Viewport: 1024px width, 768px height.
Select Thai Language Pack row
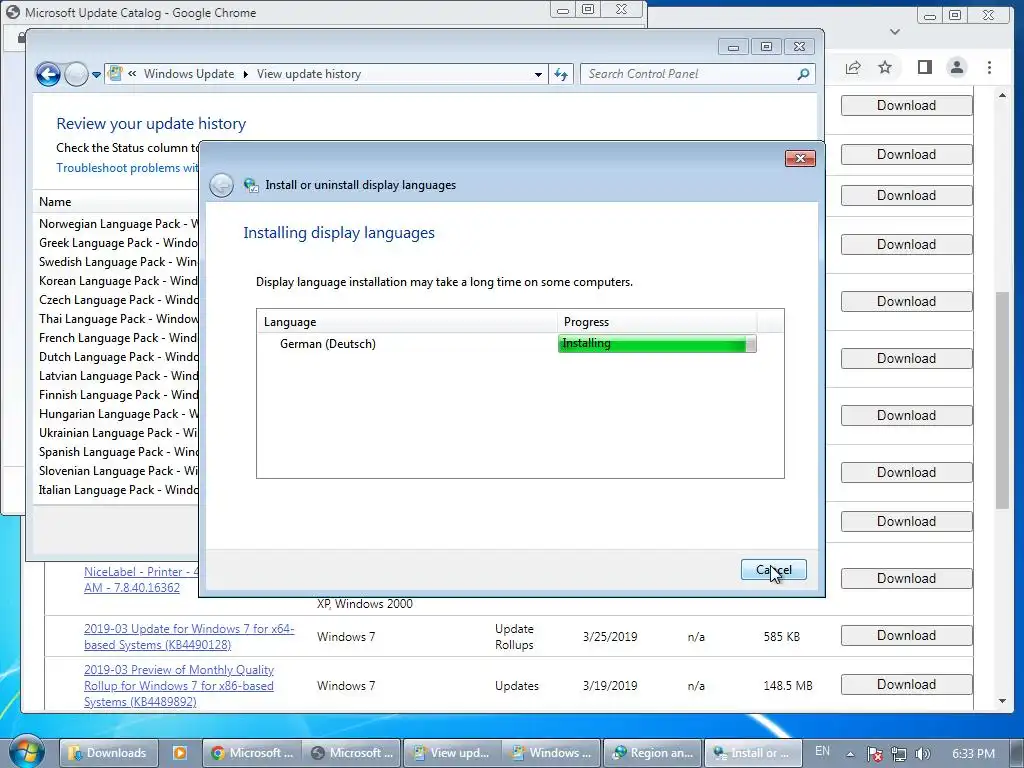click(118, 319)
